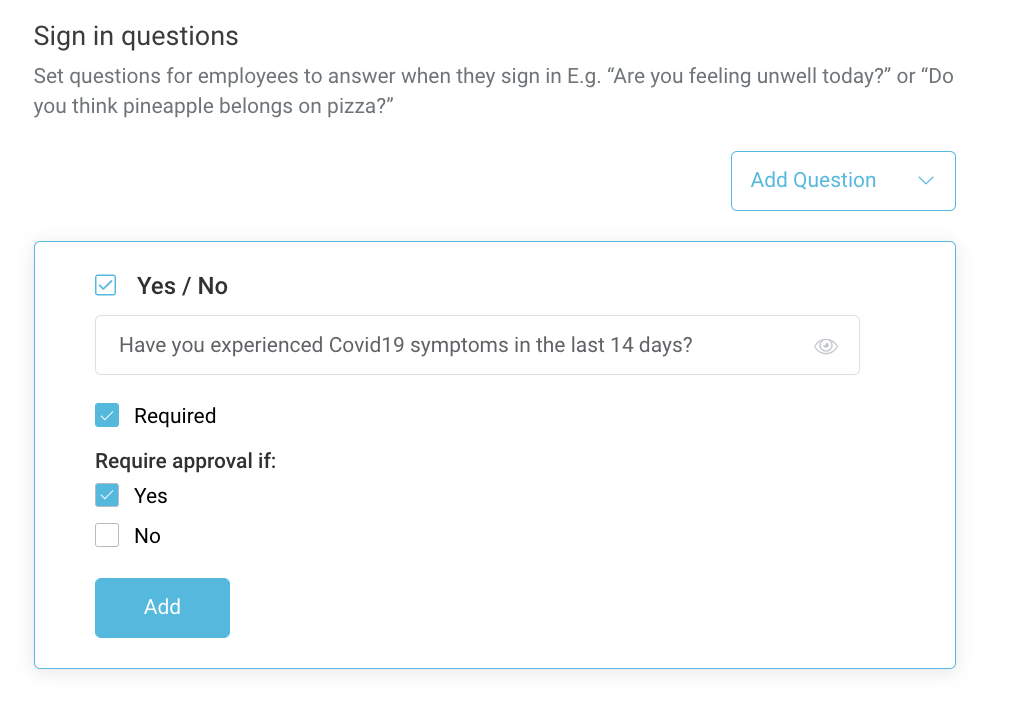Collapse the Add Question menu

(843, 180)
